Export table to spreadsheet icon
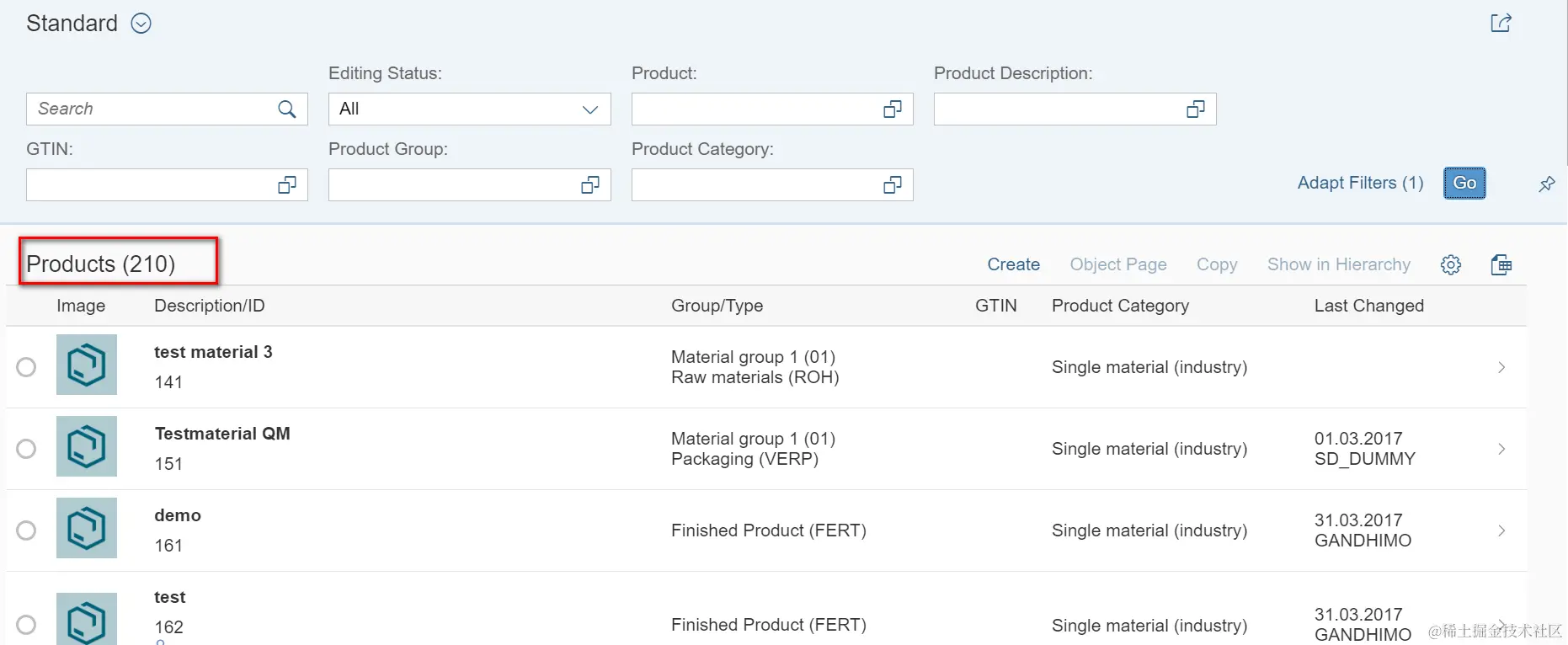 1501,264
